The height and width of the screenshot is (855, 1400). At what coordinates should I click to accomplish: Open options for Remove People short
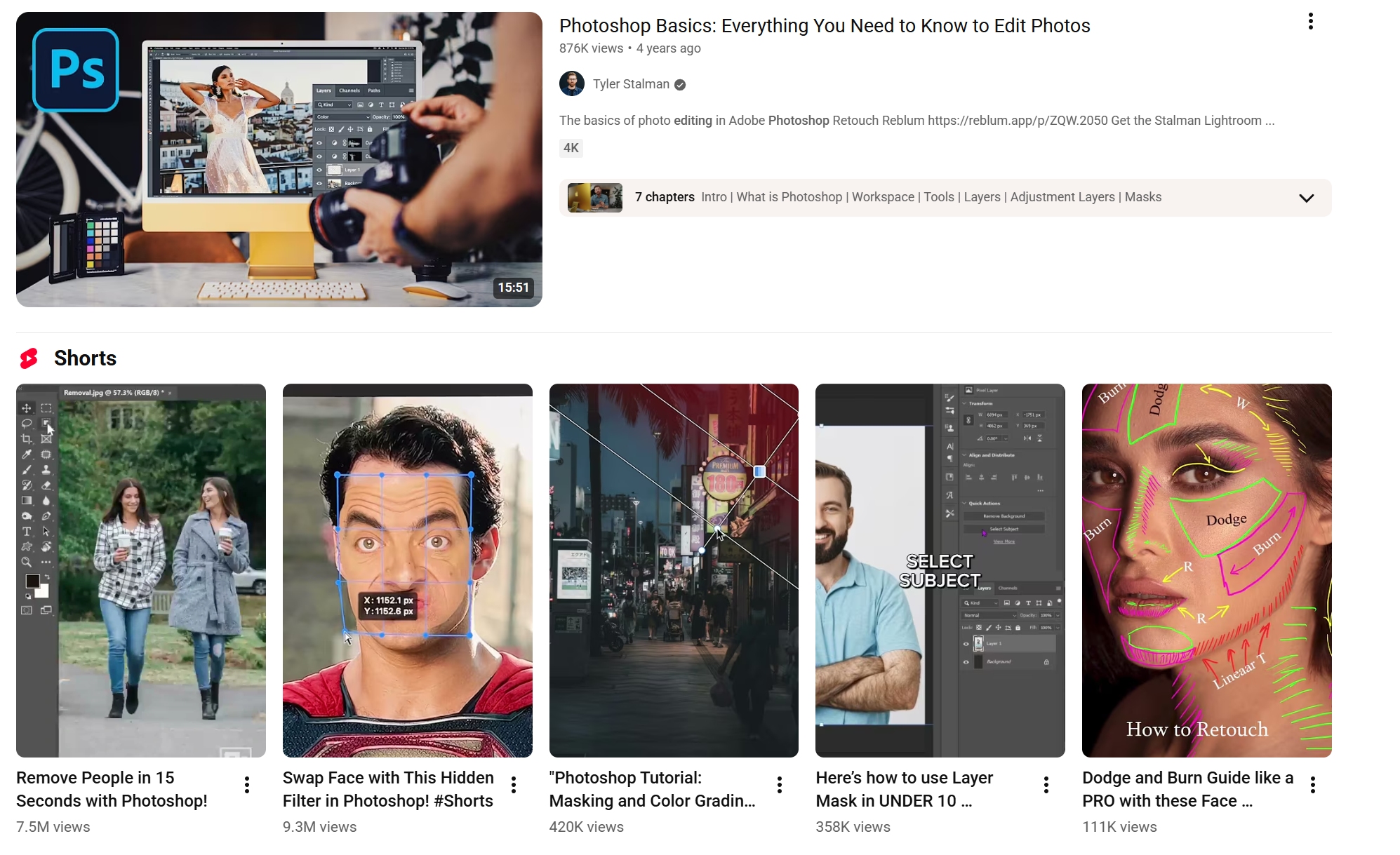coord(247,785)
